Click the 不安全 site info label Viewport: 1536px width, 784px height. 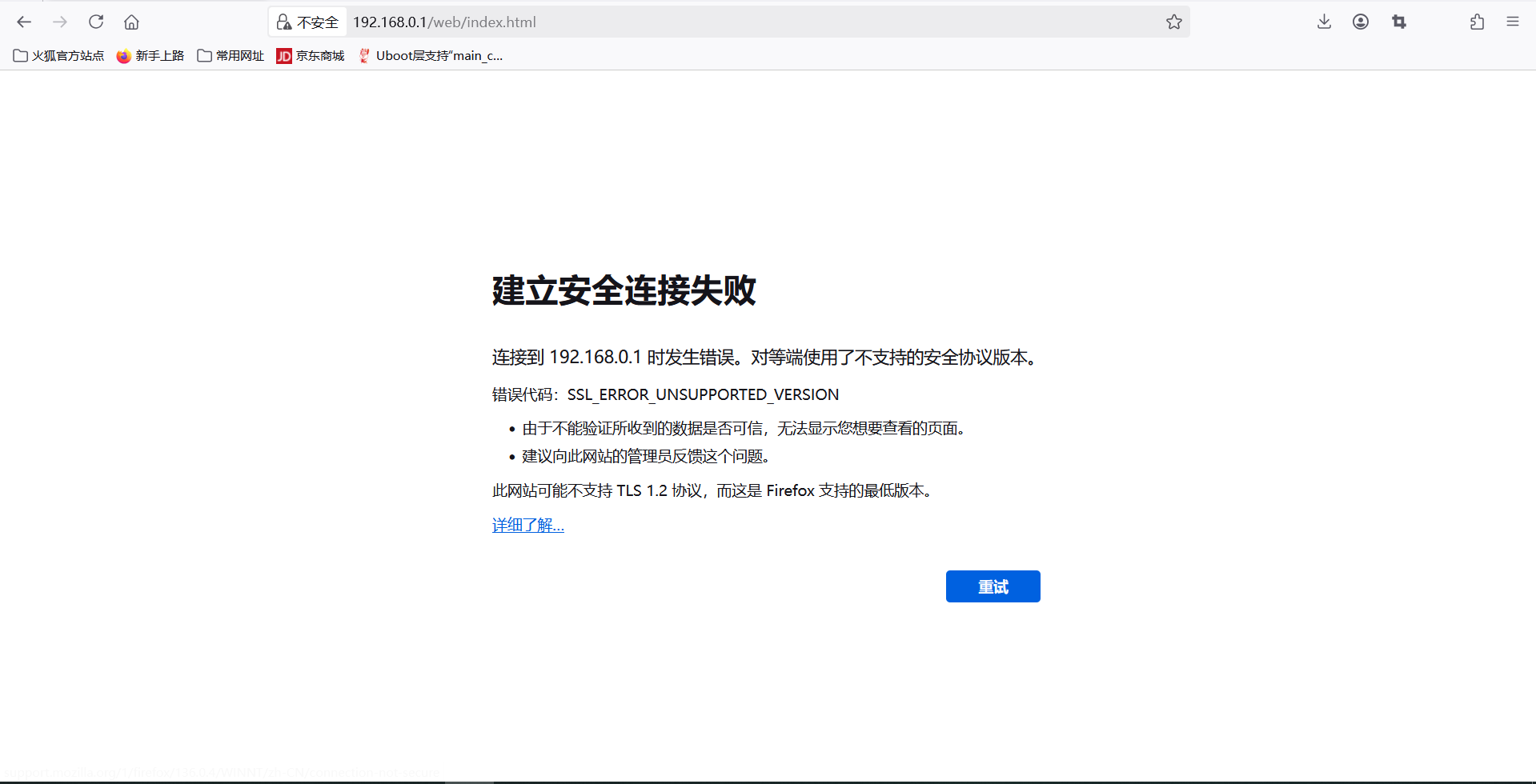tap(318, 22)
